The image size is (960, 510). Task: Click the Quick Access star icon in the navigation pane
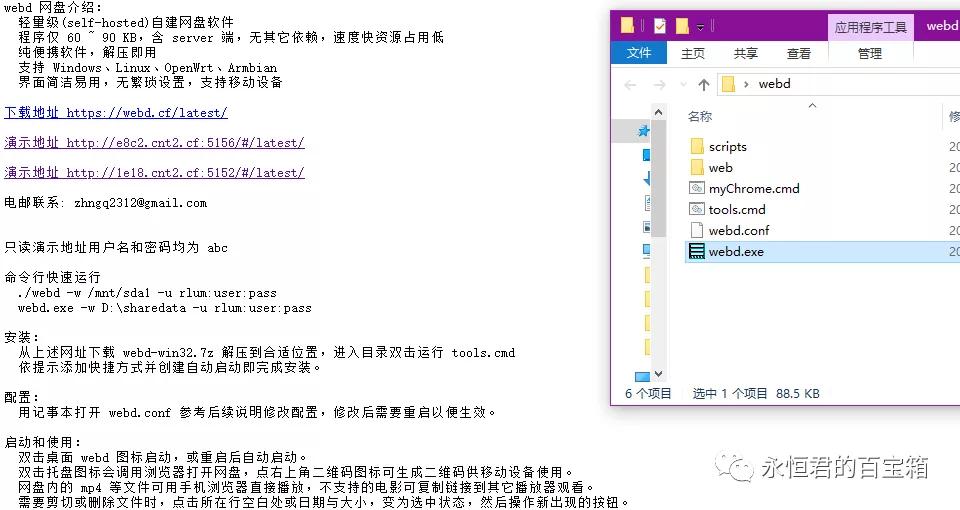pyautogui.click(x=643, y=130)
